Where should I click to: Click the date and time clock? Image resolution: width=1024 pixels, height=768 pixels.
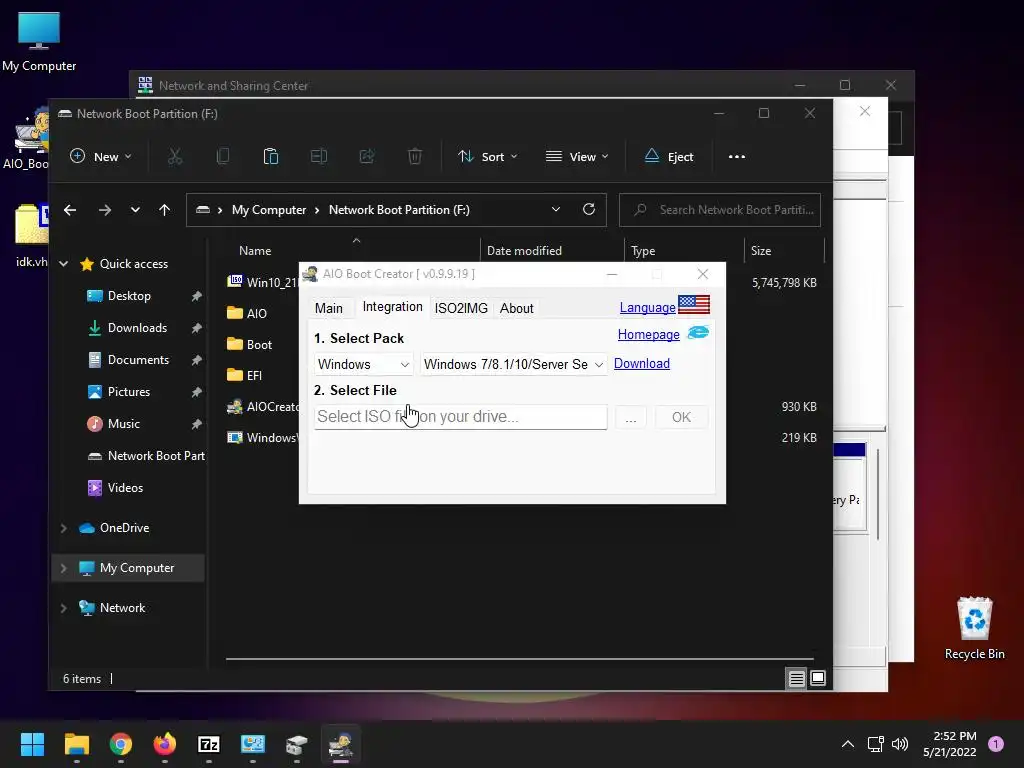[x=950, y=744]
